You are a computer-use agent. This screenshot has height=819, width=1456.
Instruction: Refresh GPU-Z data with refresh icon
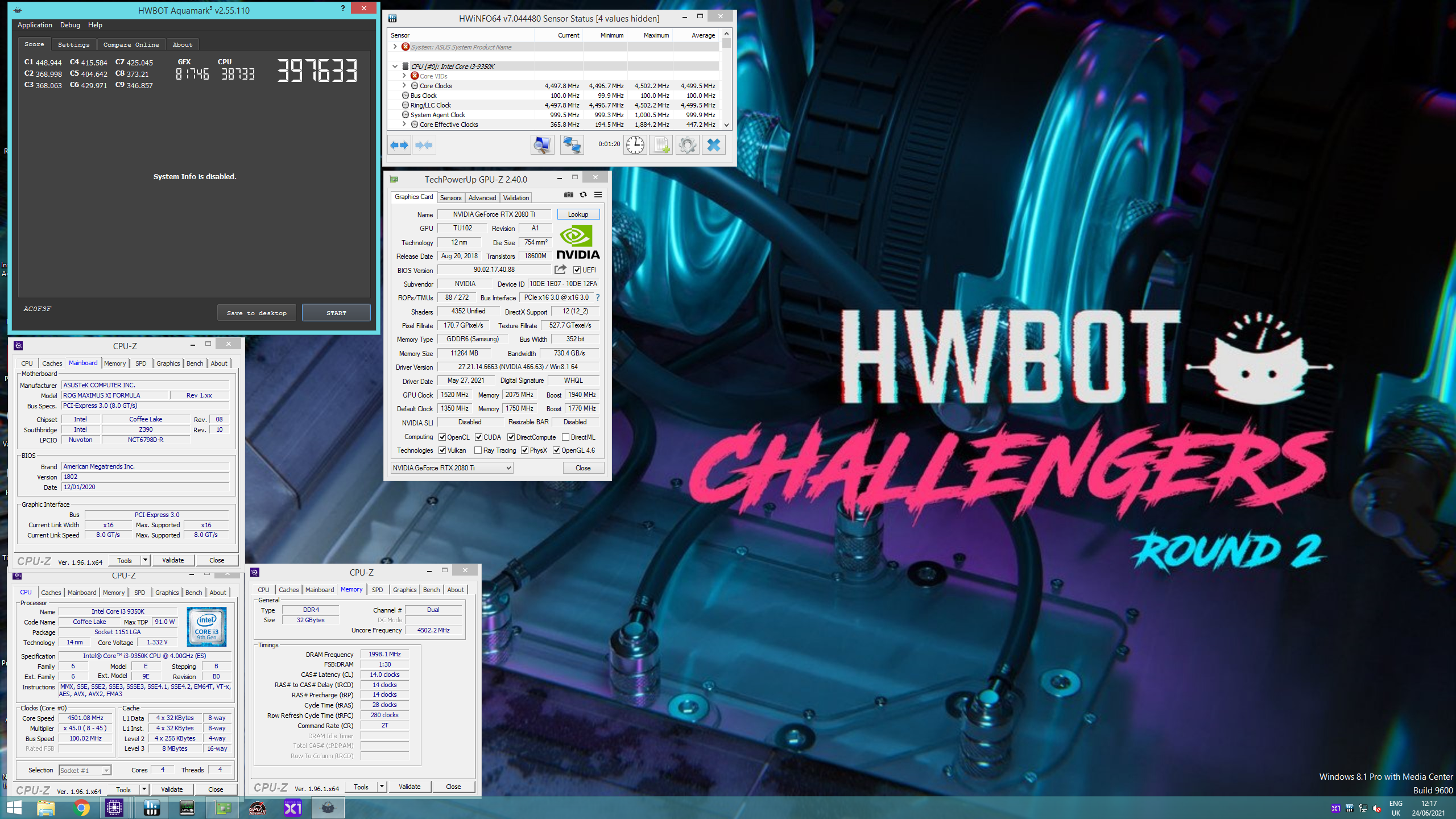583,195
